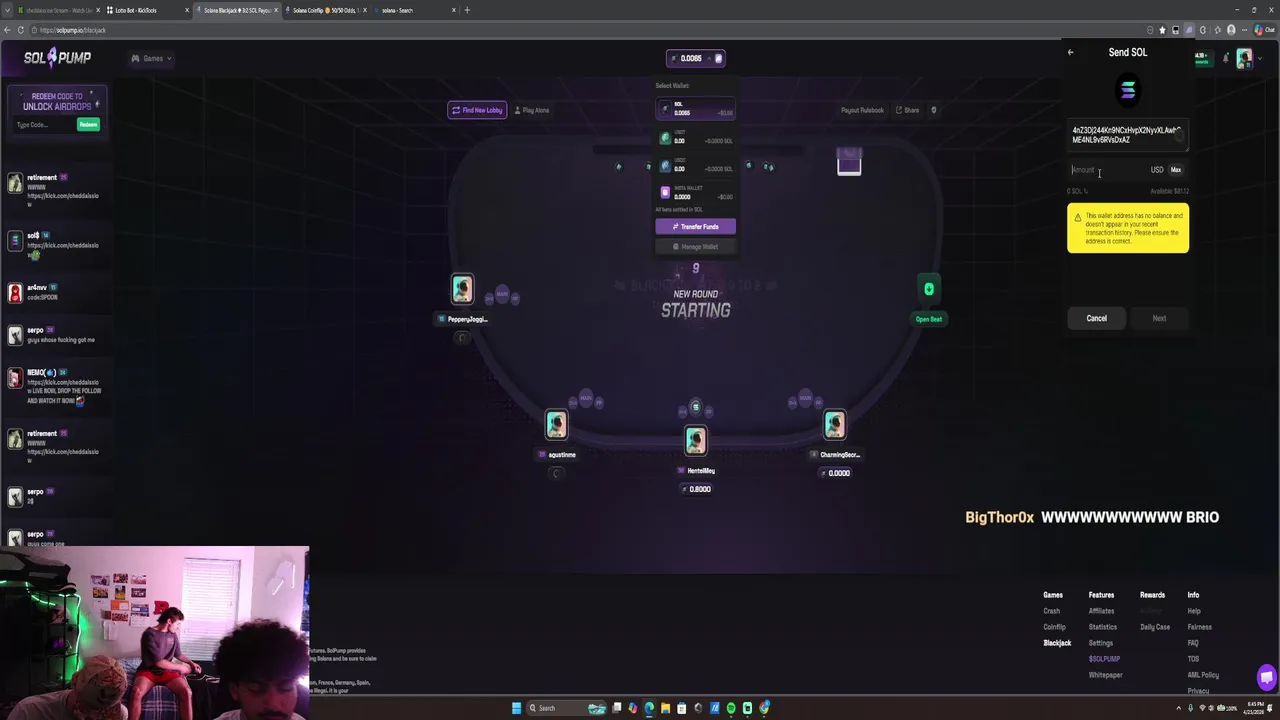Open the Daily Case footer link
The height and width of the screenshot is (720, 1280).
1155,627
